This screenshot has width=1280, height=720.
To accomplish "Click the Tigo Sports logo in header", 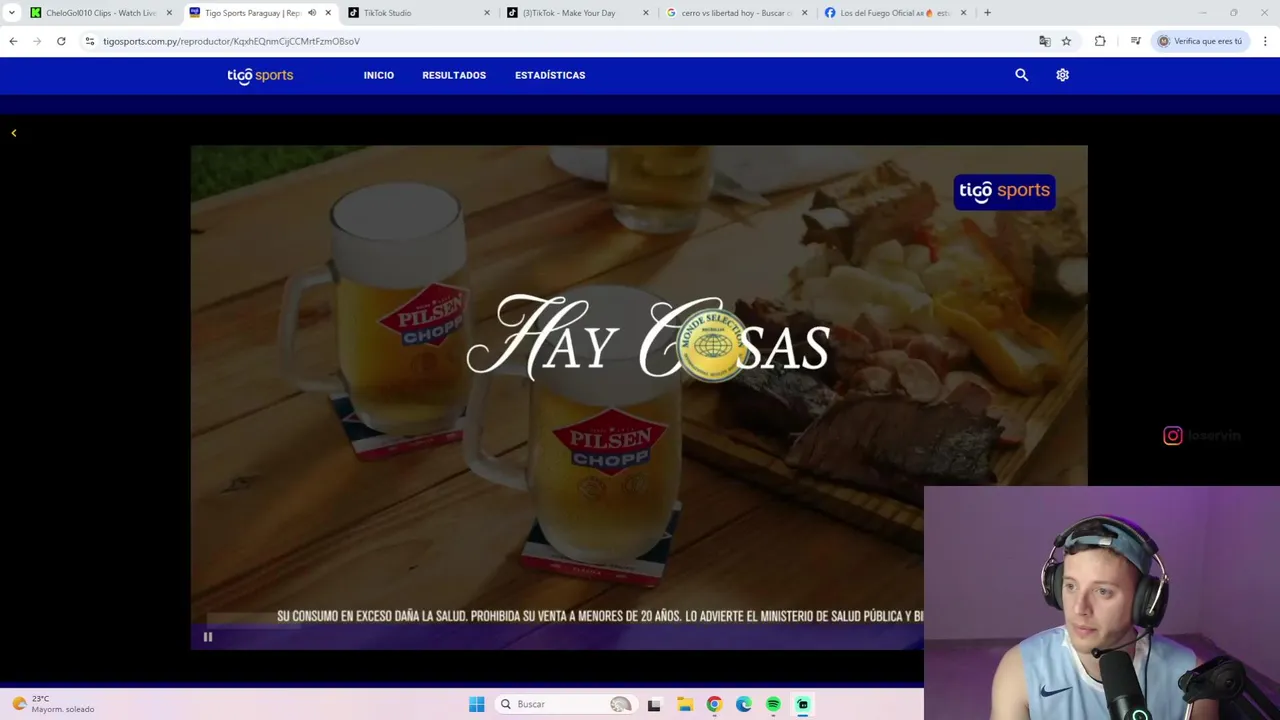I will 260,75.
